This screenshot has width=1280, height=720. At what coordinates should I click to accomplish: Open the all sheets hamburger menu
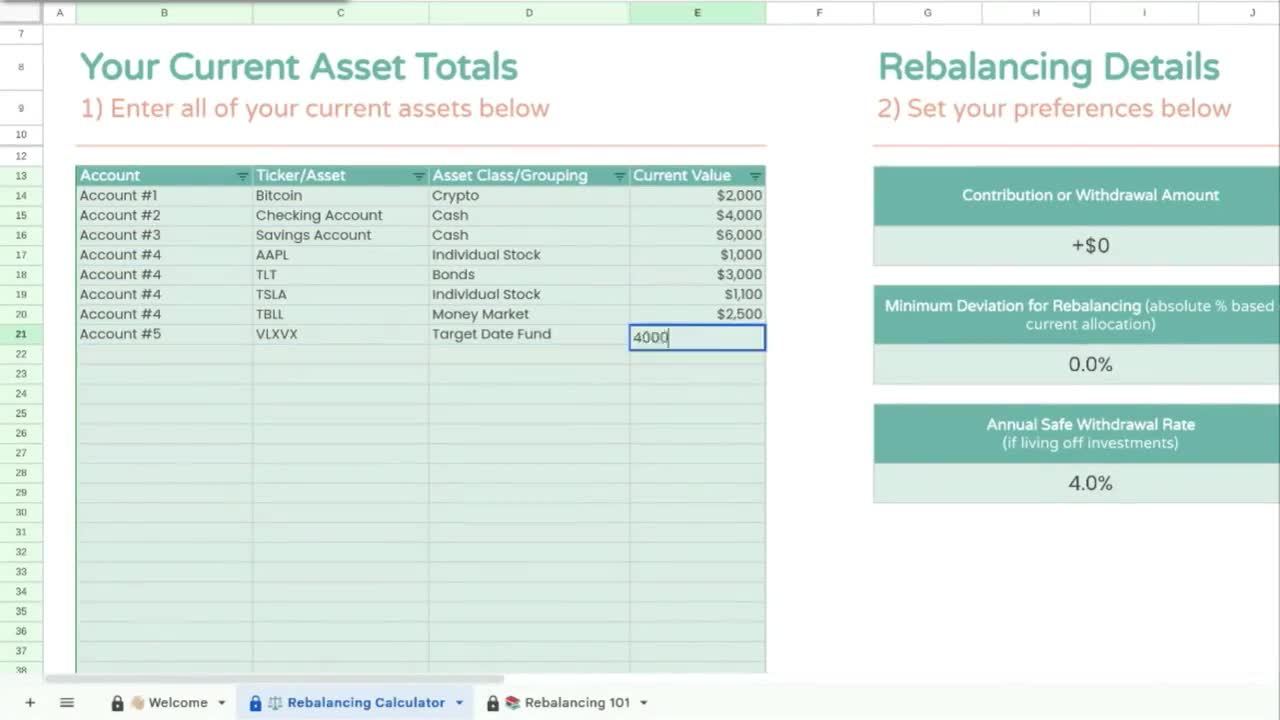pyautogui.click(x=66, y=702)
